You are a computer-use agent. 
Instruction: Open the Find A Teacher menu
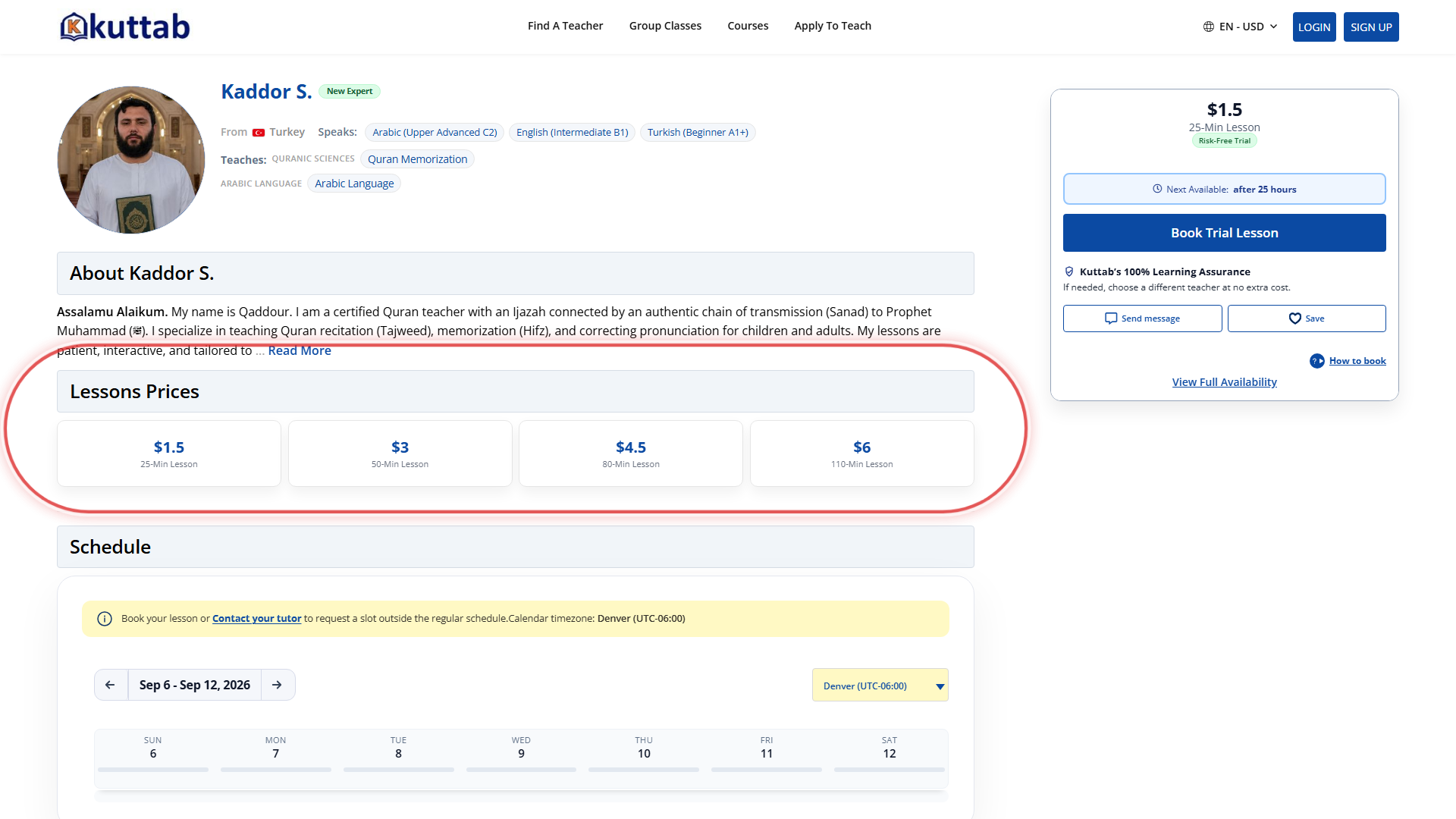tap(565, 26)
